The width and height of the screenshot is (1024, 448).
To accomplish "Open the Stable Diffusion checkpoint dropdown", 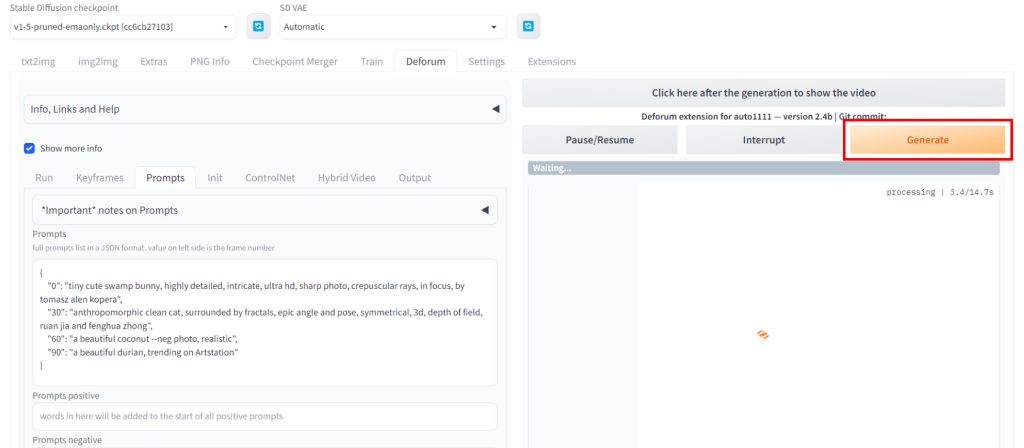I will point(124,27).
